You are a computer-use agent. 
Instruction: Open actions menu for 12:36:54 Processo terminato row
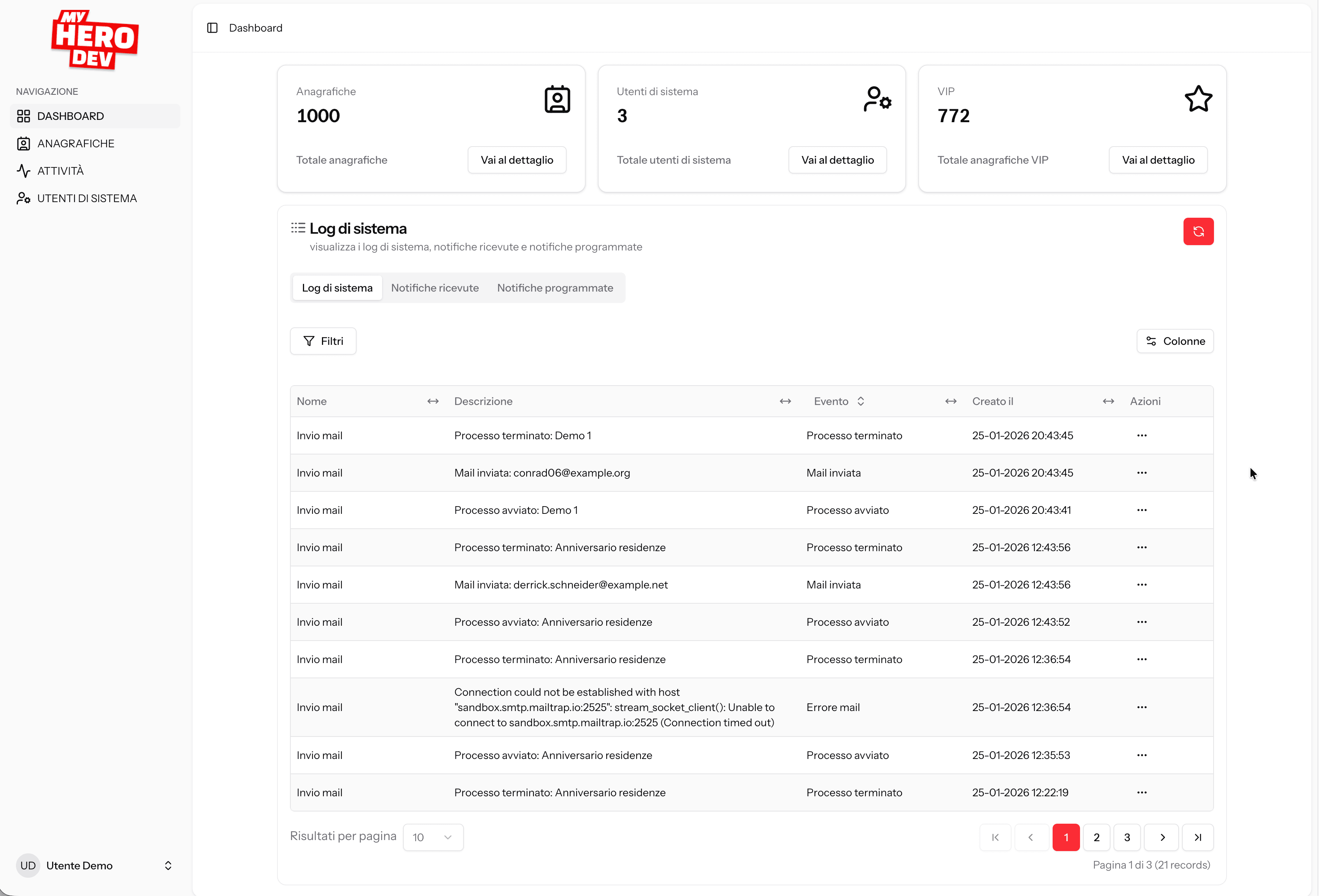[1142, 659]
